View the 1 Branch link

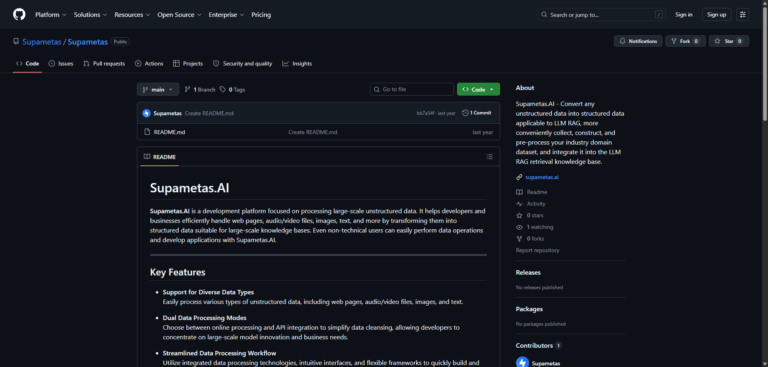coord(200,90)
